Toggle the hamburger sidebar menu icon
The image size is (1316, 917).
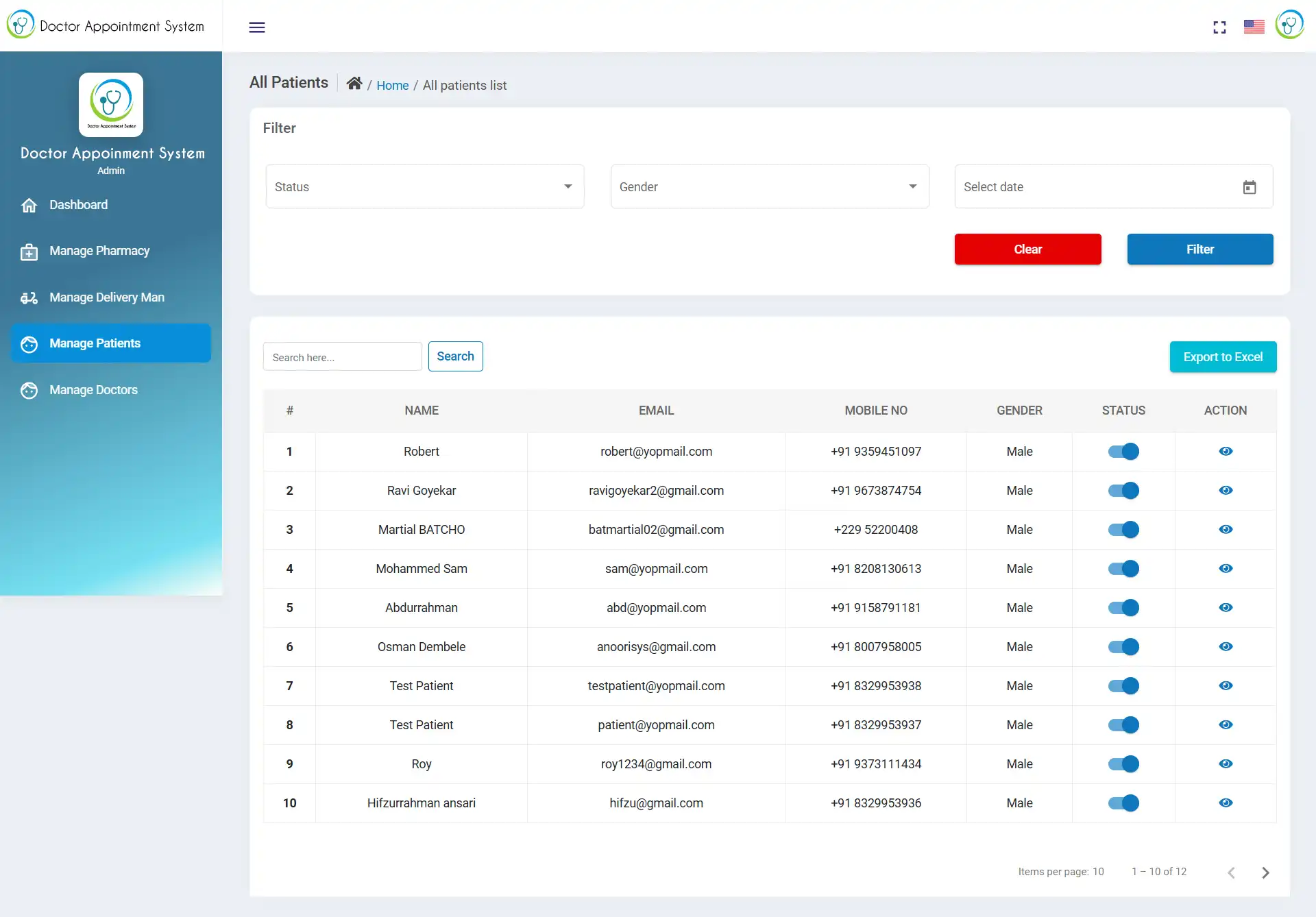(257, 27)
